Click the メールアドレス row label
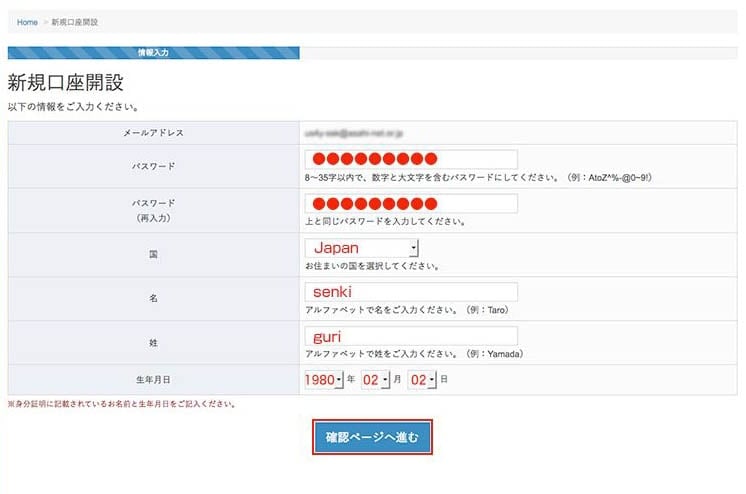 [x=153, y=132]
